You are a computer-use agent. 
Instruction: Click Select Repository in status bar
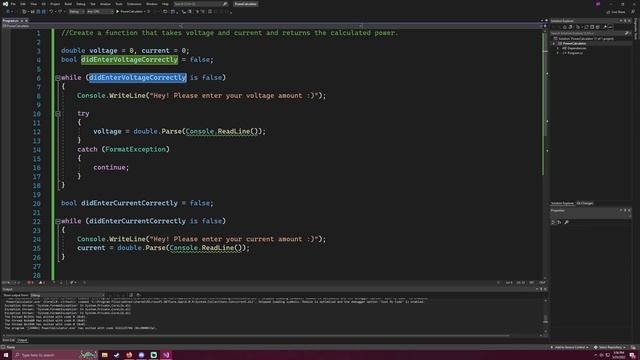(608, 347)
